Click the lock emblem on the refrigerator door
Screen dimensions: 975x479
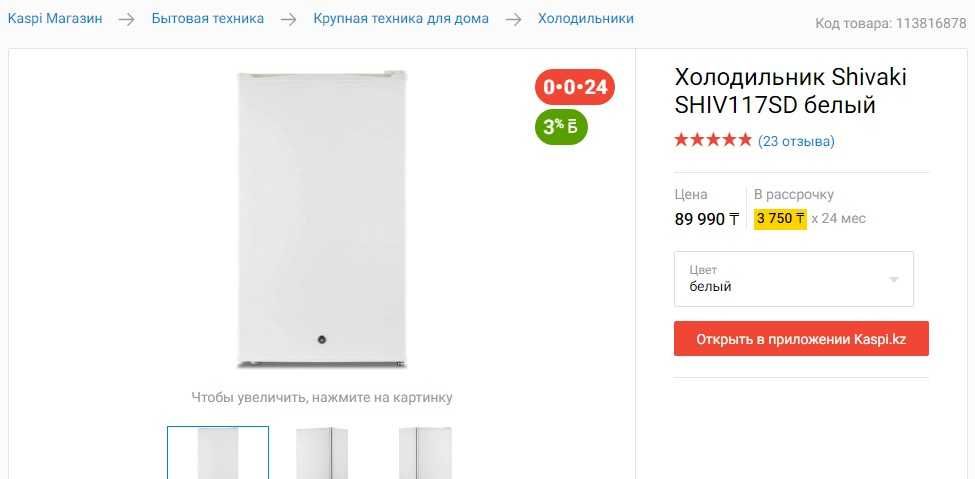point(321,340)
